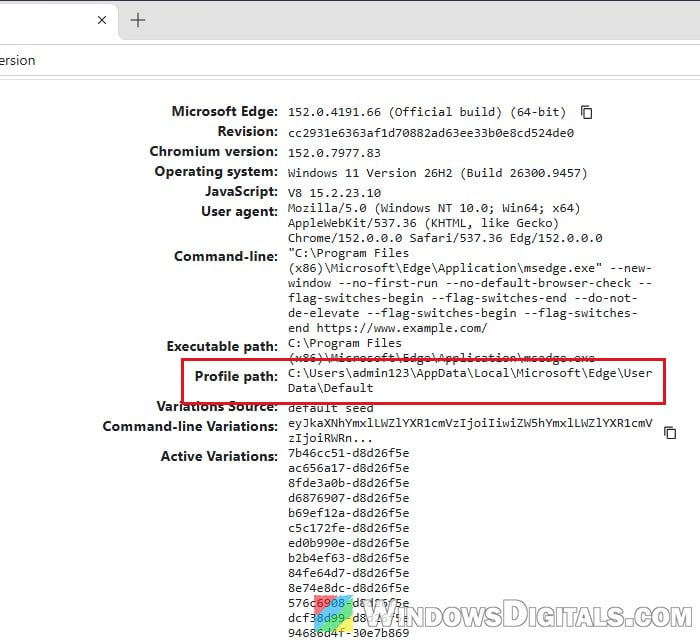
Task: Click the 'Executable path:' label
Action: [222, 347]
